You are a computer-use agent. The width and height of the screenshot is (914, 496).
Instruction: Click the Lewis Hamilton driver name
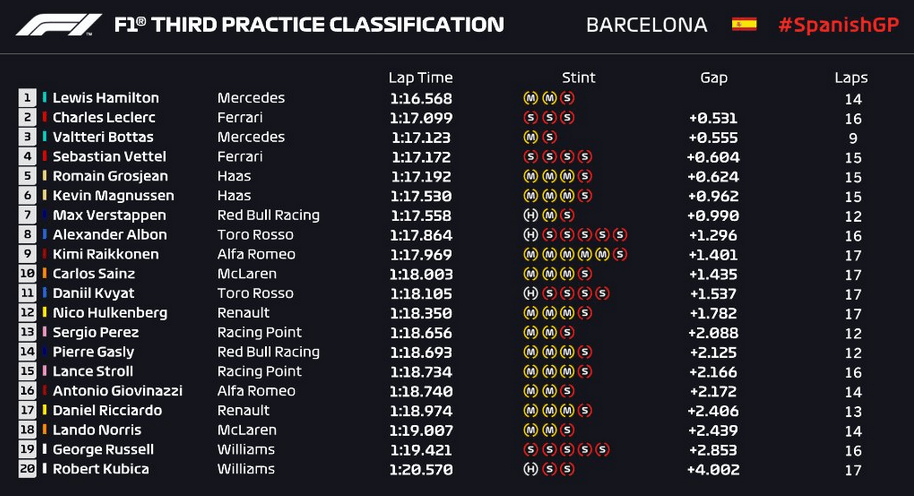tap(106, 98)
